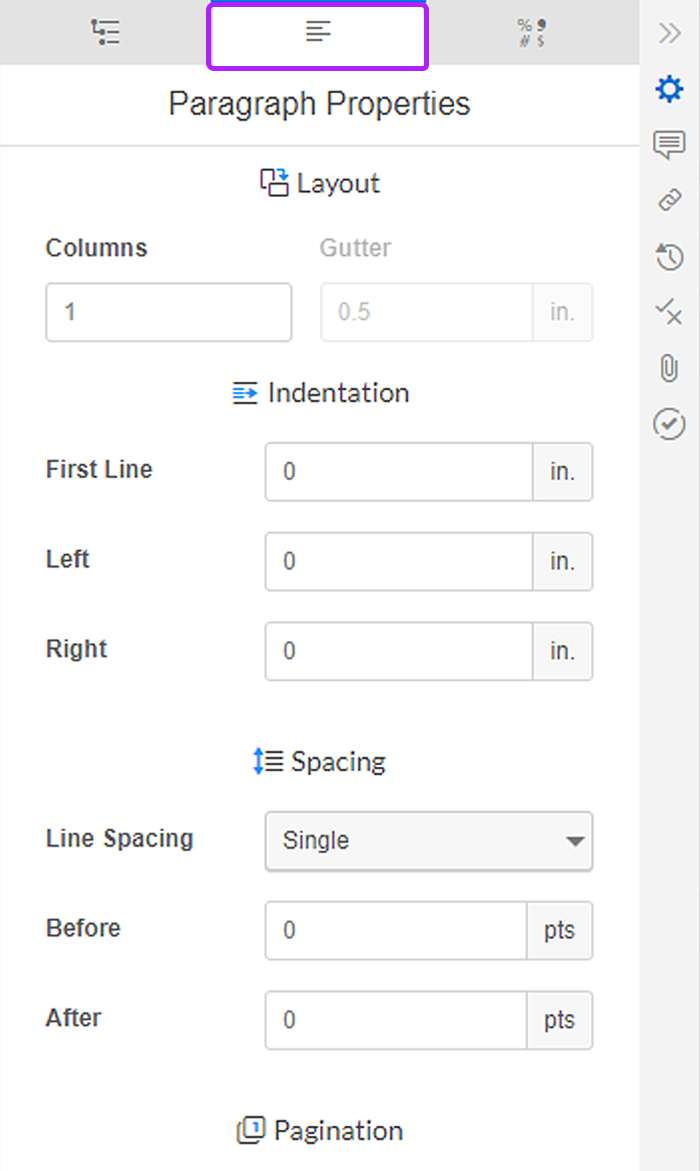Collapse the side panel with double chevron
This screenshot has height=1171, width=700.
[x=669, y=33]
